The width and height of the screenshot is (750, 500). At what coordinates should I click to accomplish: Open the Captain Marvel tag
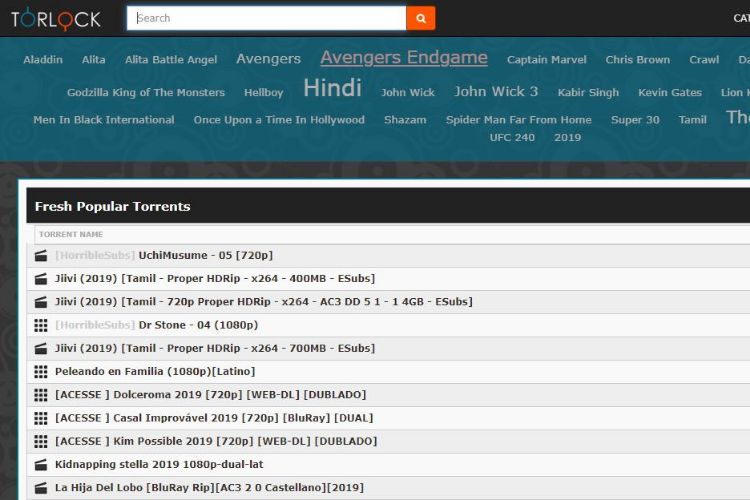[x=547, y=60]
